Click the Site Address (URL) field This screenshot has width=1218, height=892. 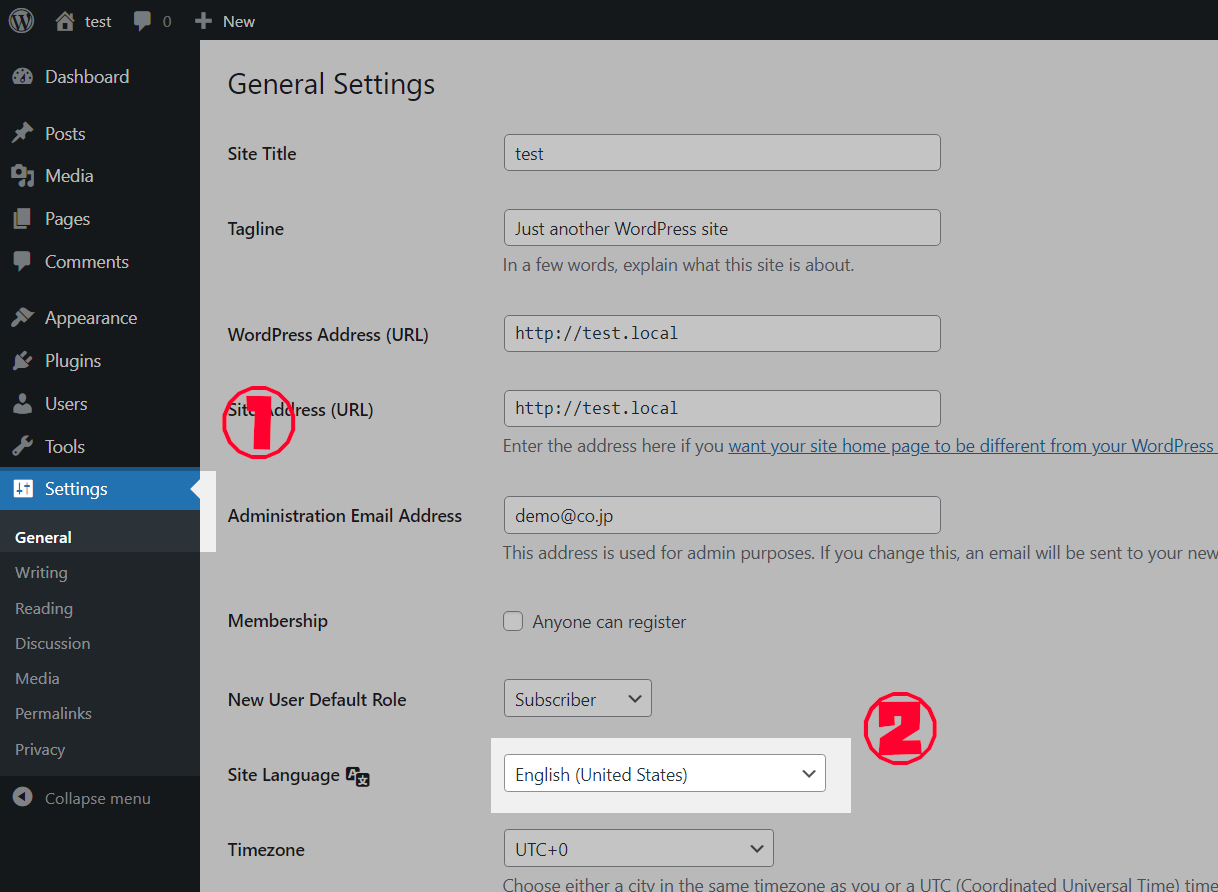pyautogui.click(x=722, y=408)
